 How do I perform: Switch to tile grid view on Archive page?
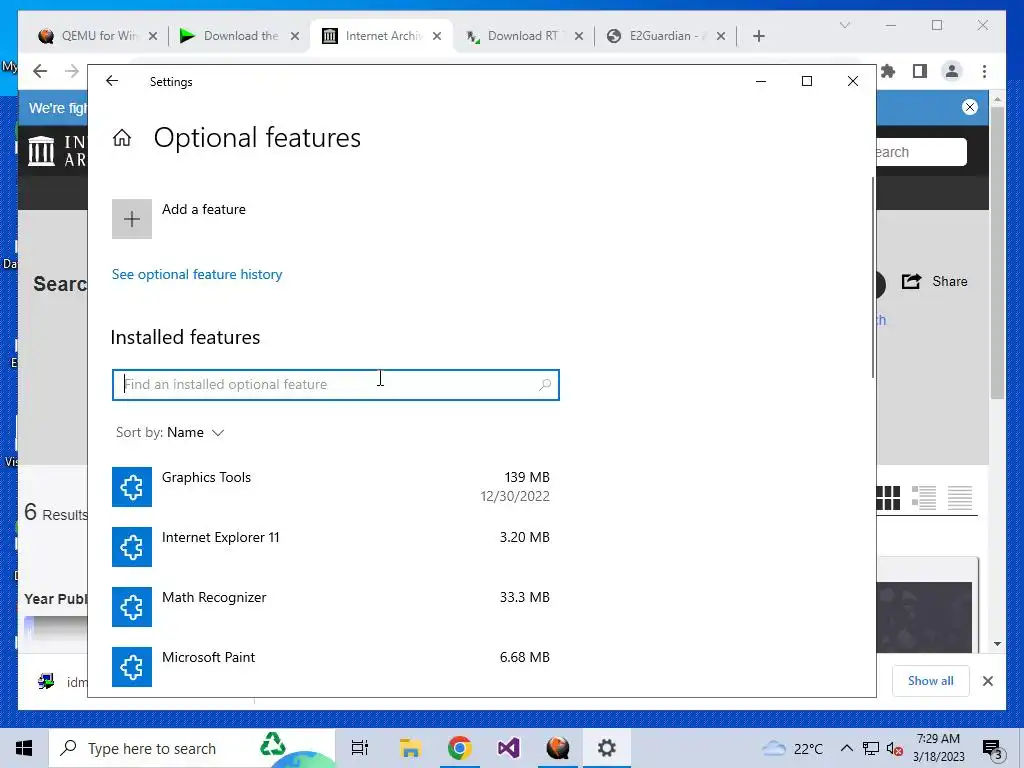coord(888,498)
